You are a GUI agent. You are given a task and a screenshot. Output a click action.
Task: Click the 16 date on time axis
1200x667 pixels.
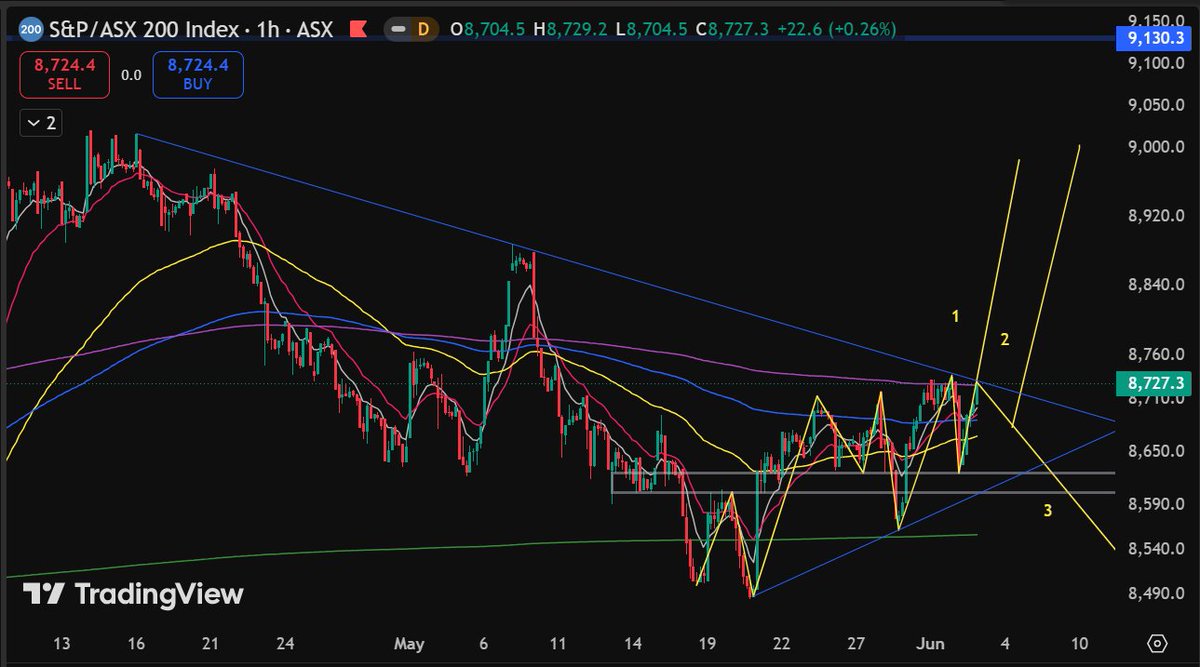(x=135, y=643)
